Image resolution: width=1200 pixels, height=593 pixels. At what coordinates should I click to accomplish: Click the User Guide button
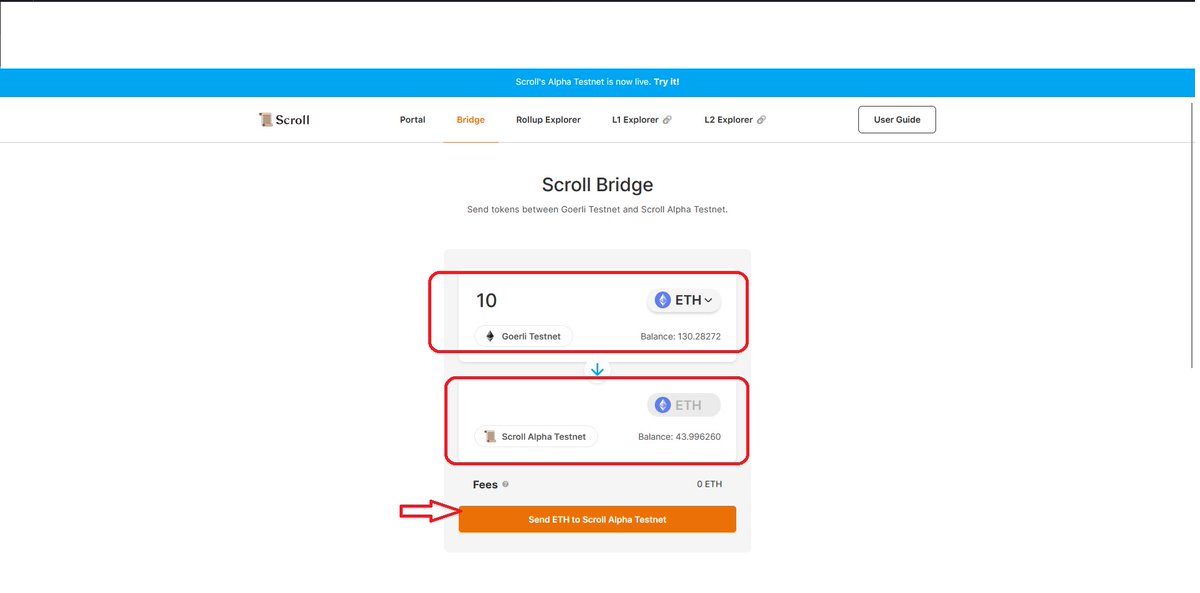[x=897, y=120]
